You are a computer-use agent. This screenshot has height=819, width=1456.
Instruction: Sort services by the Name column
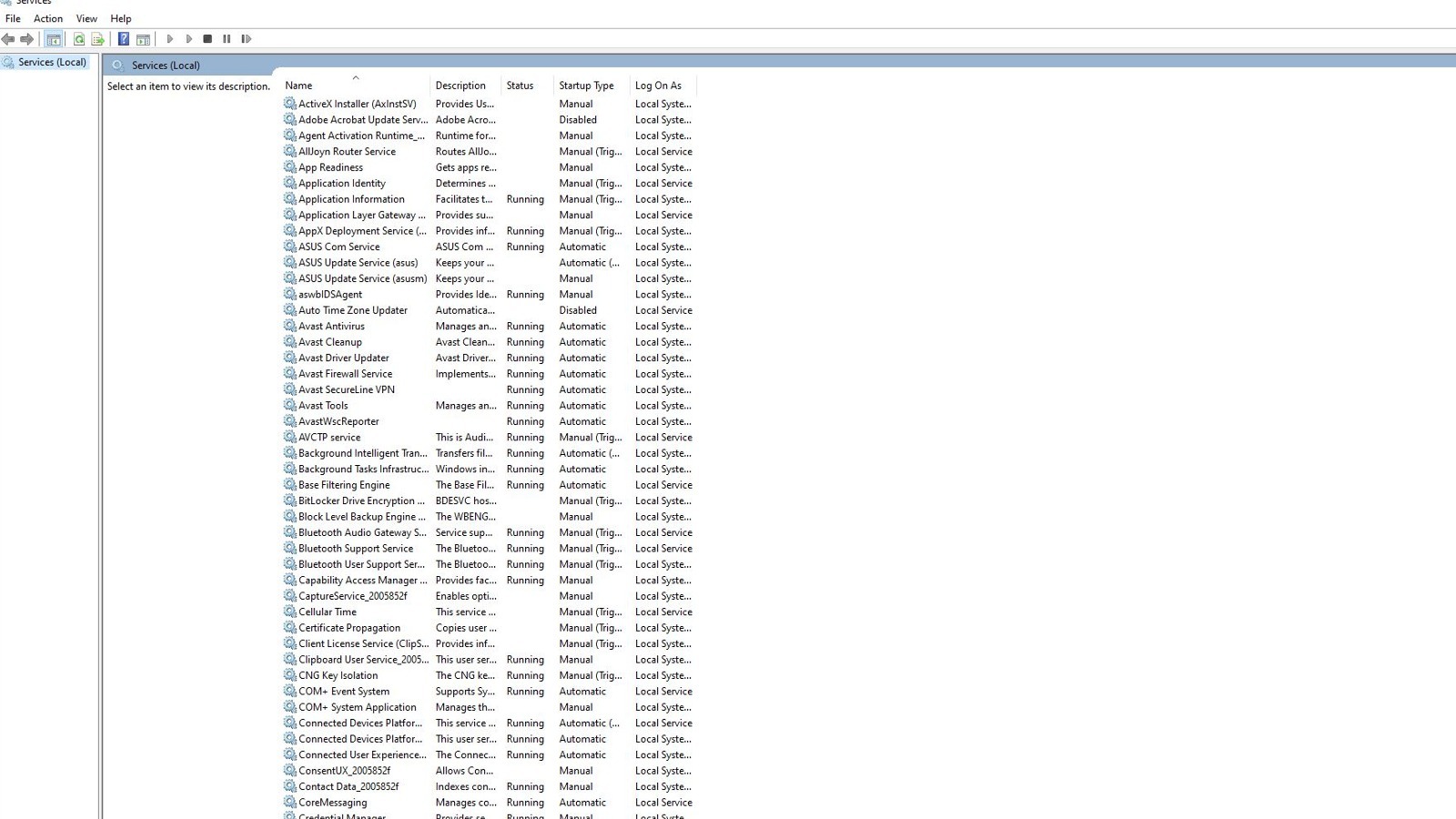(x=298, y=85)
